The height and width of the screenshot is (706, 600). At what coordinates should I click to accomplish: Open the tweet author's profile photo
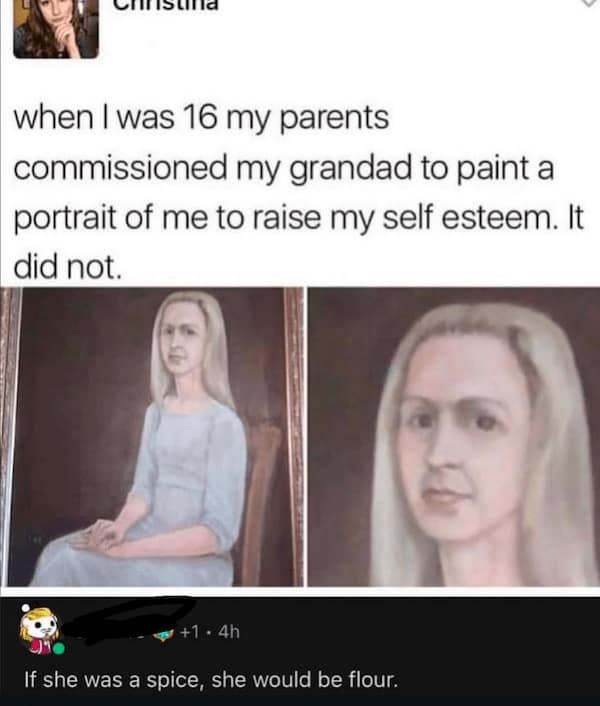56,28
